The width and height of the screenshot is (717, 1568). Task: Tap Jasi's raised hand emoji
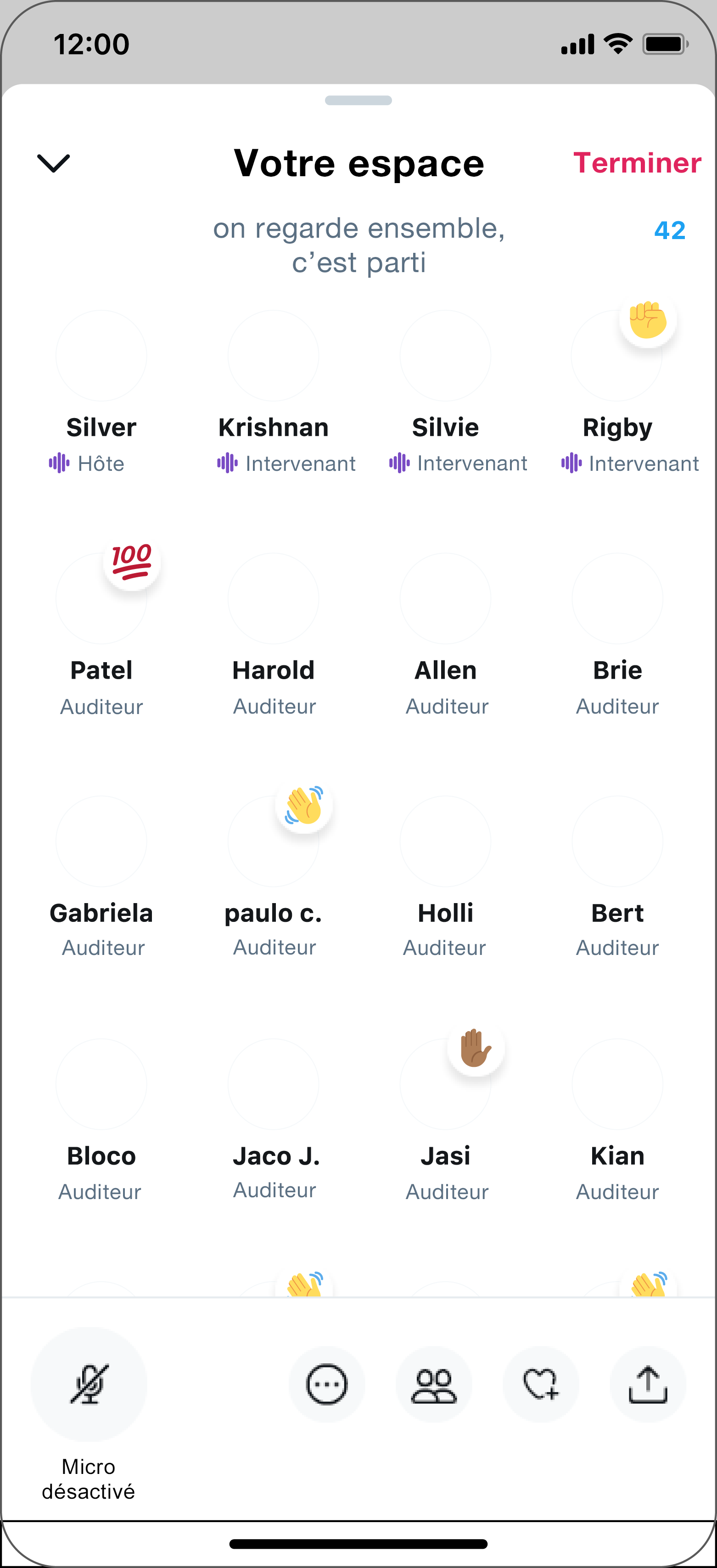click(x=476, y=1048)
